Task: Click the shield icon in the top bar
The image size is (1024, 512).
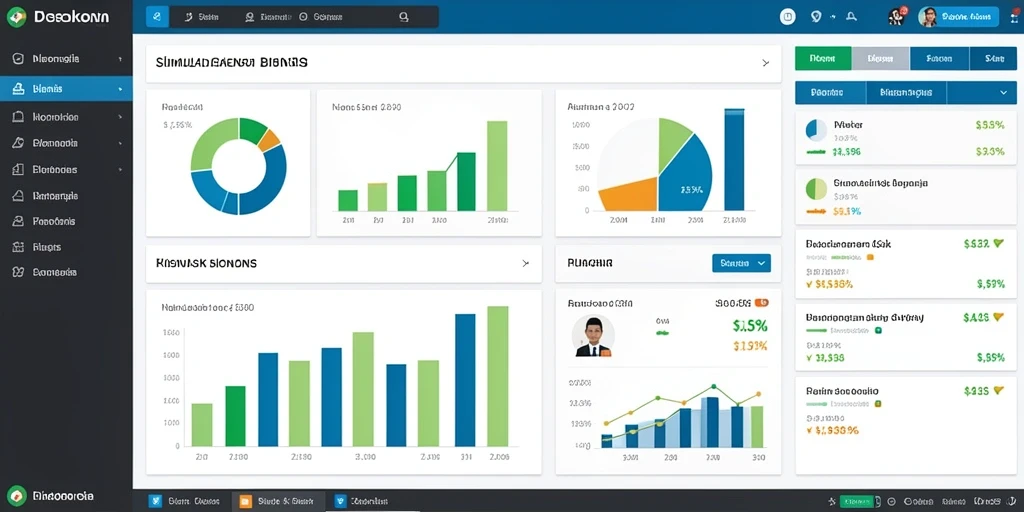Action: (x=816, y=17)
